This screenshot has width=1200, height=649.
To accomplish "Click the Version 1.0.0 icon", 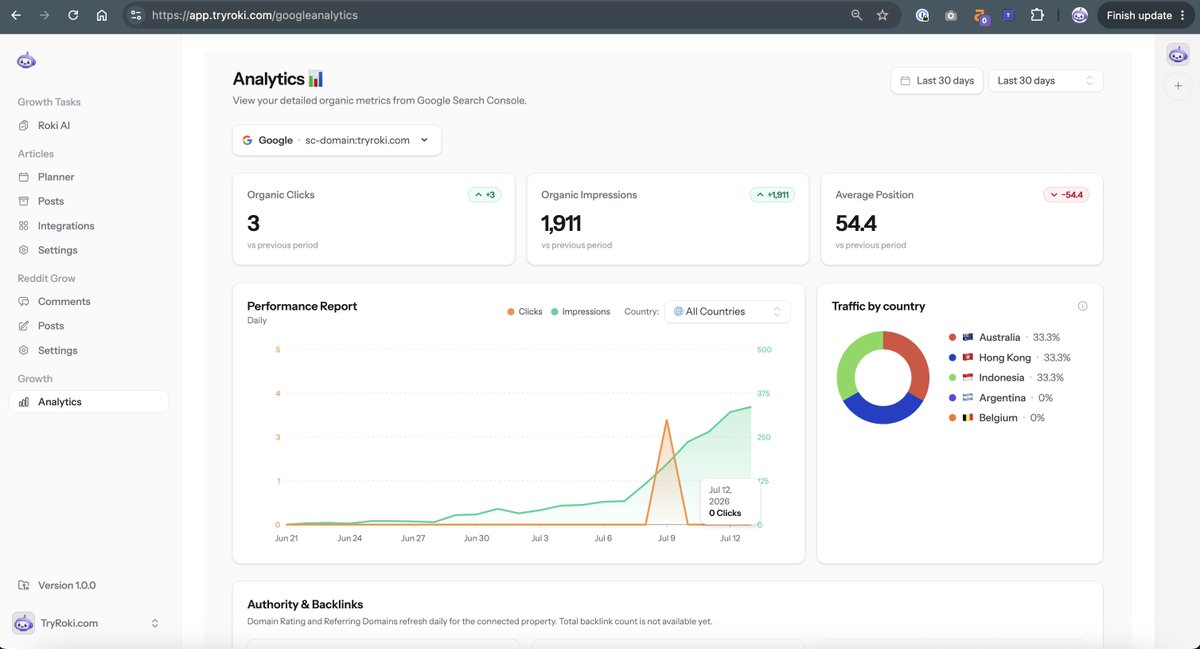I will [x=25, y=585].
